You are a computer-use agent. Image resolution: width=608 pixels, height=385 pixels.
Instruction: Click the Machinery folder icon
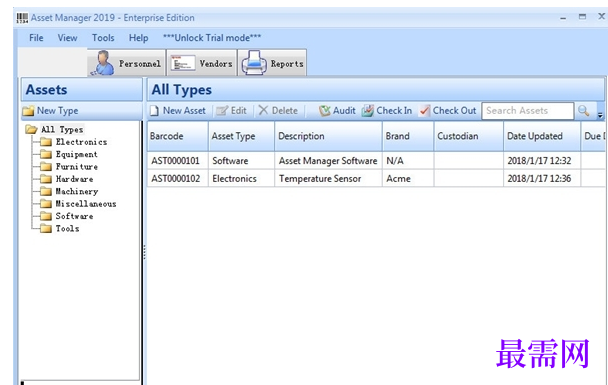coord(46,192)
